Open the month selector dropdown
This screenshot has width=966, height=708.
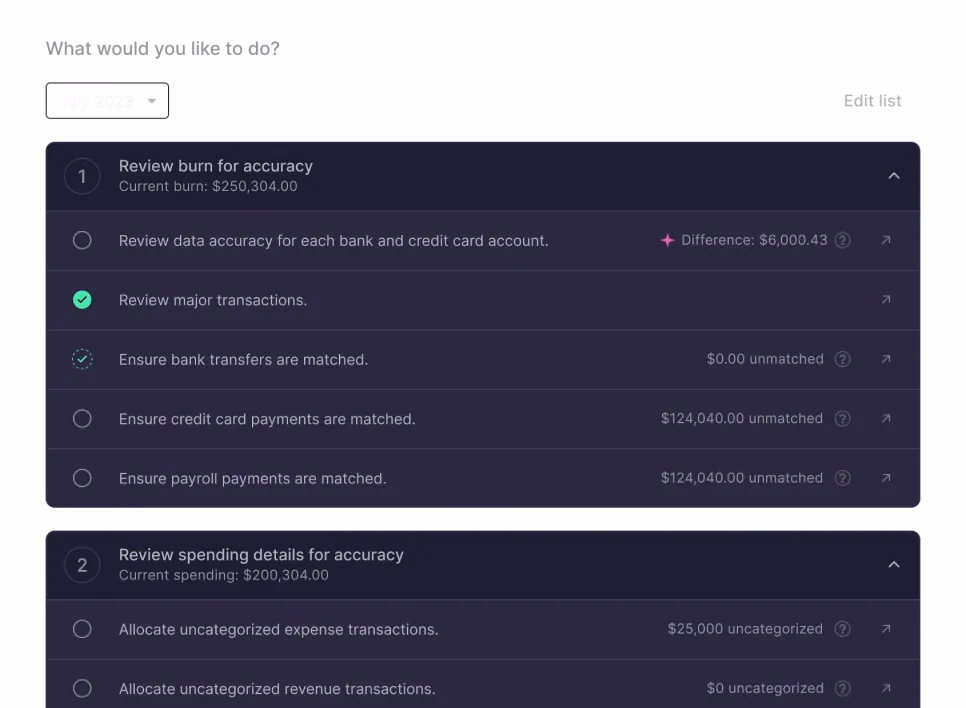coord(107,101)
